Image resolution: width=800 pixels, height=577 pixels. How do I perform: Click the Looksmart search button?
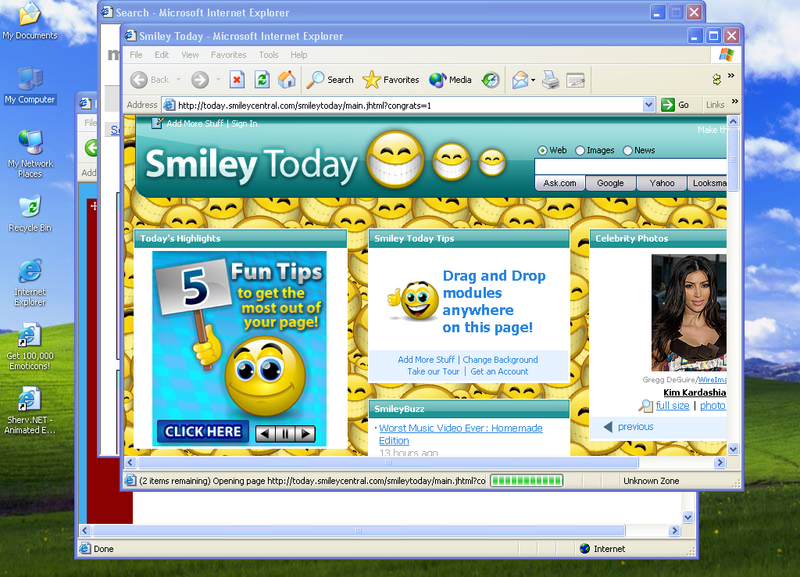click(x=708, y=183)
